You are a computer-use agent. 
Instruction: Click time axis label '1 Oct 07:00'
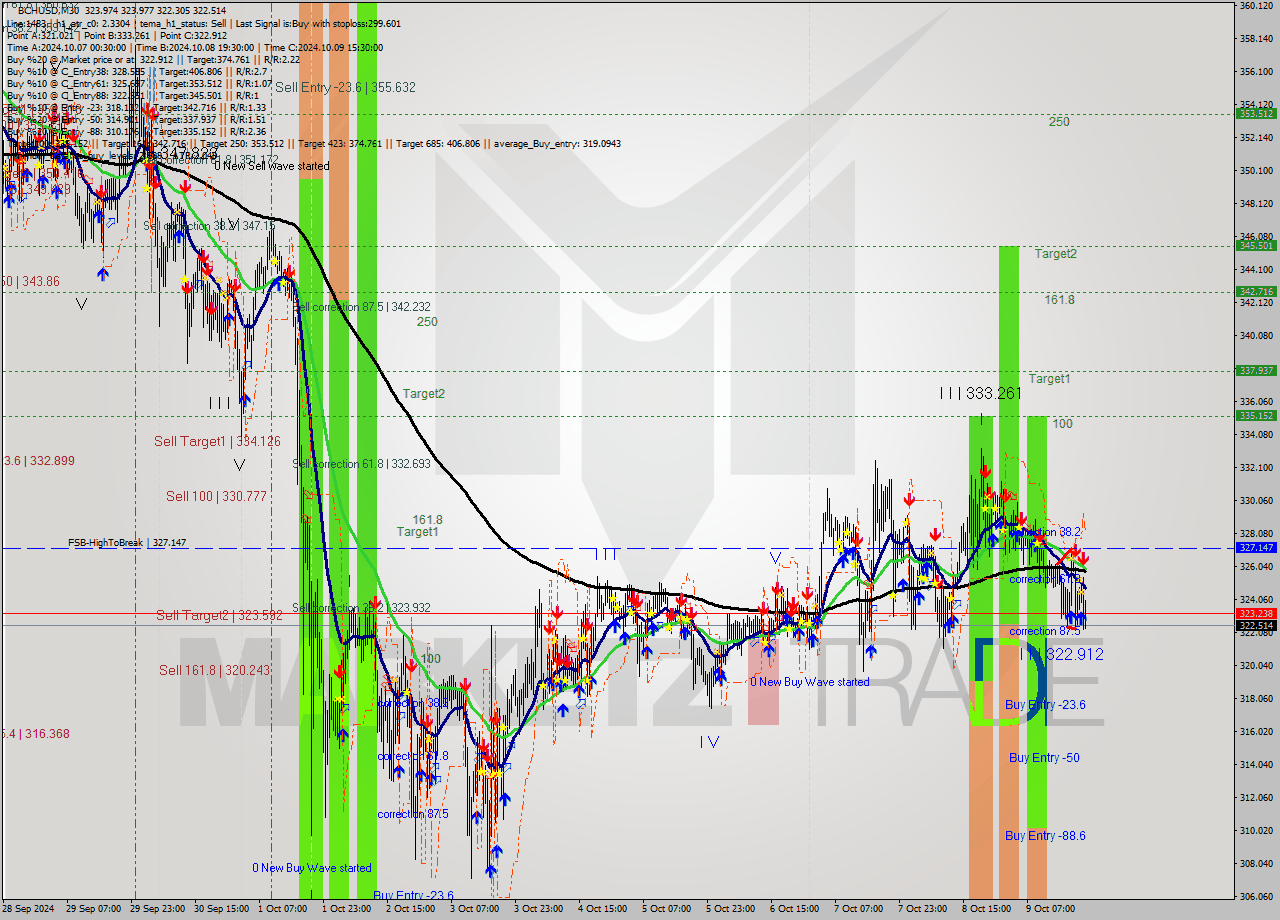tap(284, 909)
